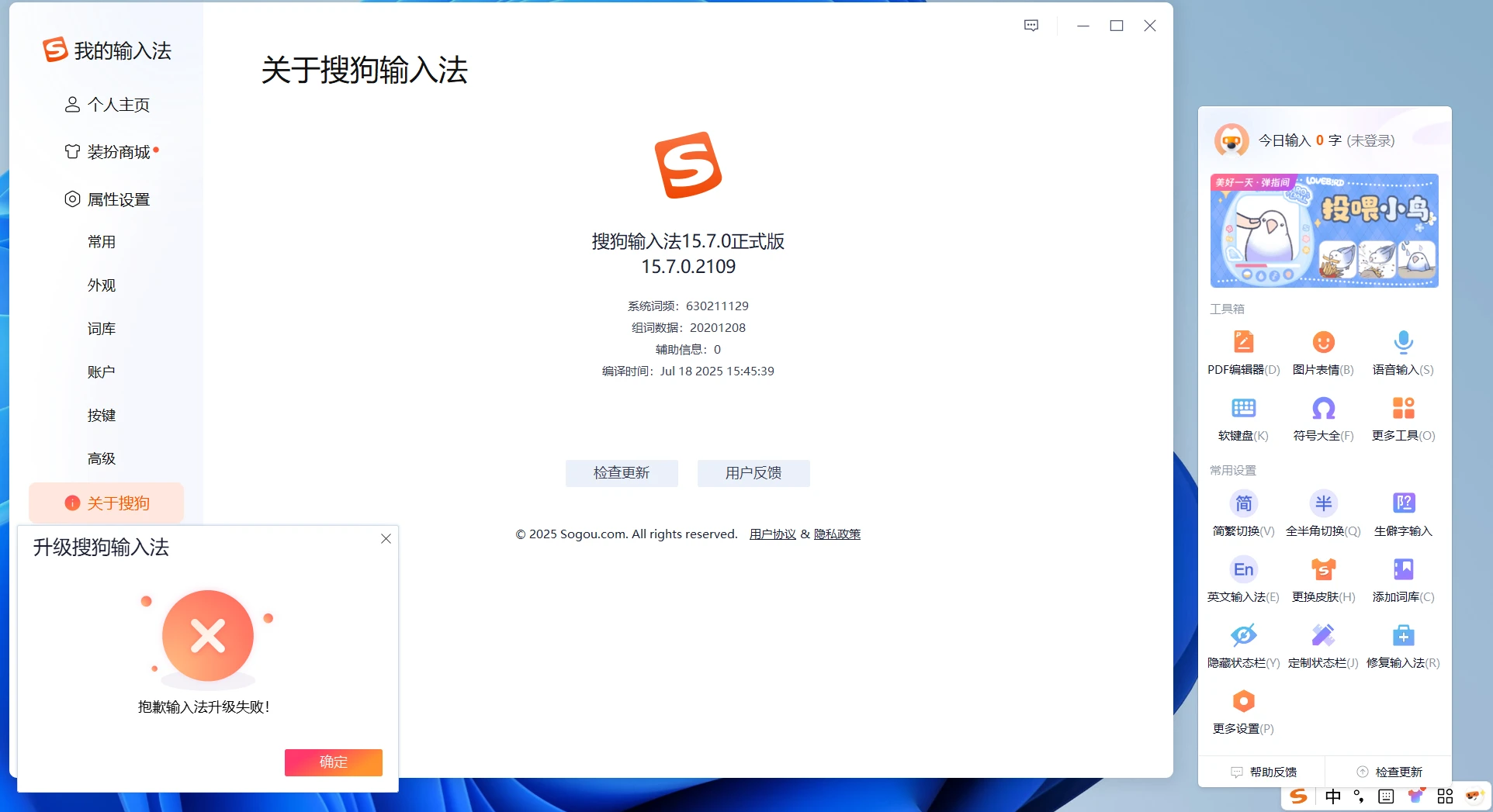The width and height of the screenshot is (1493, 812).
Task: Click 今日输入 0 字 (未登录) text
Action: (x=1326, y=140)
